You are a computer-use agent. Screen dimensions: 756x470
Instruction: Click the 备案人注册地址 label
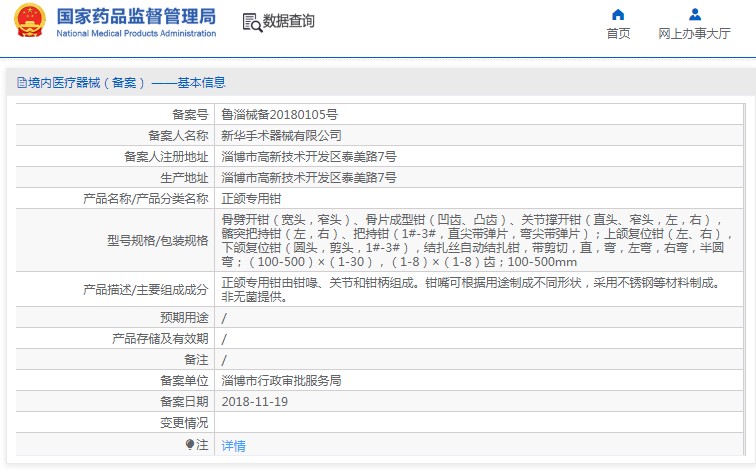point(166,157)
